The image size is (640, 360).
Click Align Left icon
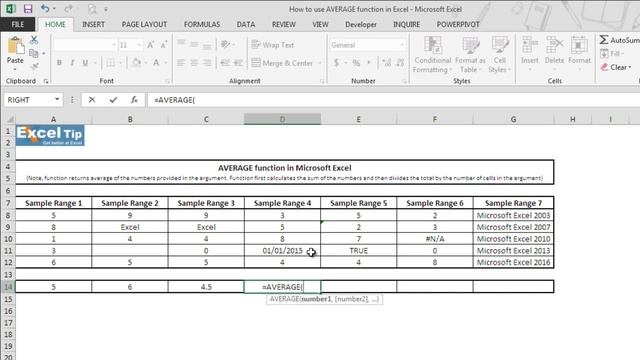coord(181,63)
